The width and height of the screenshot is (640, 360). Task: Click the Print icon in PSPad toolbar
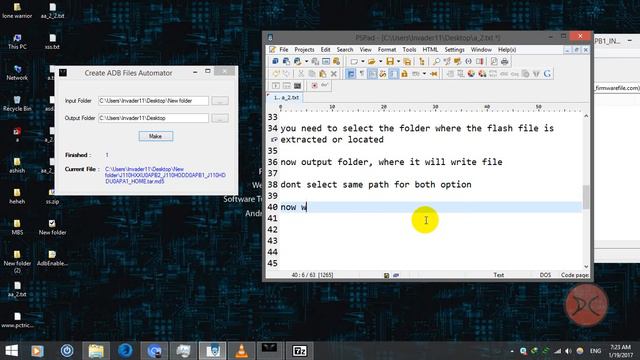pos(504,62)
